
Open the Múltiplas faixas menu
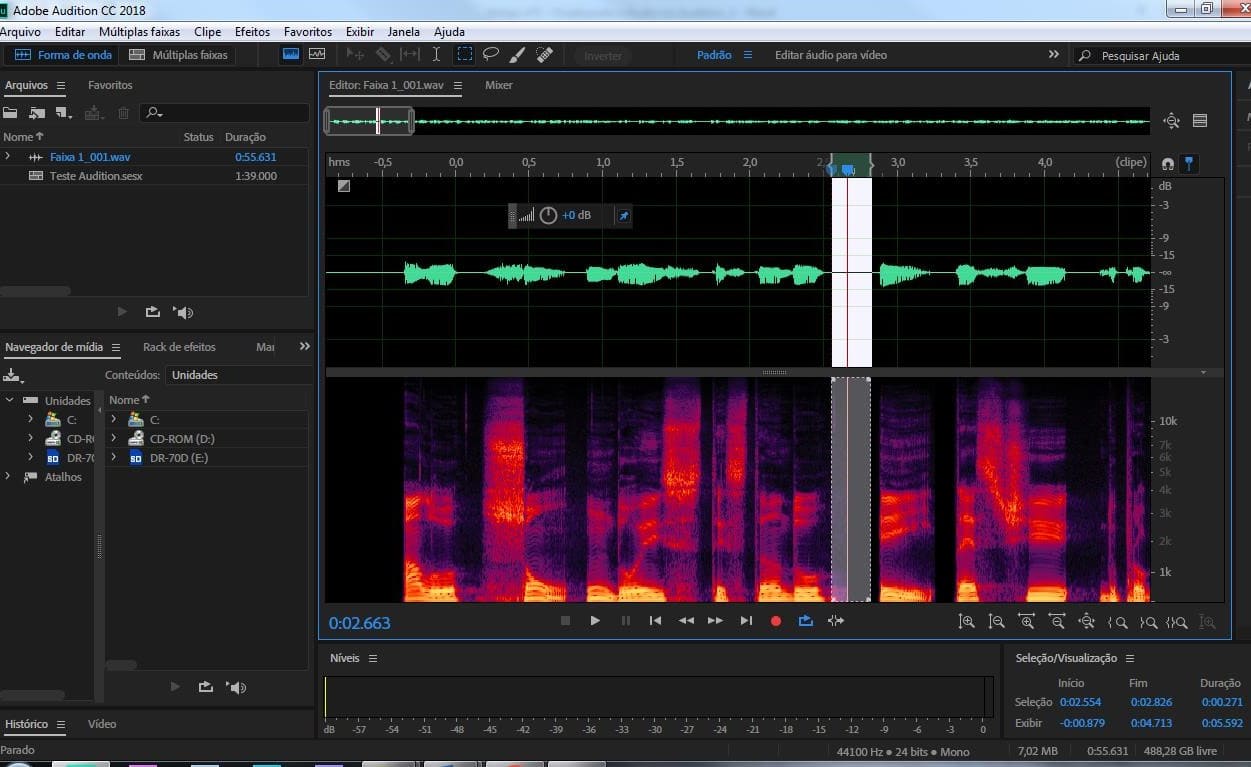click(x=139, y=32)
